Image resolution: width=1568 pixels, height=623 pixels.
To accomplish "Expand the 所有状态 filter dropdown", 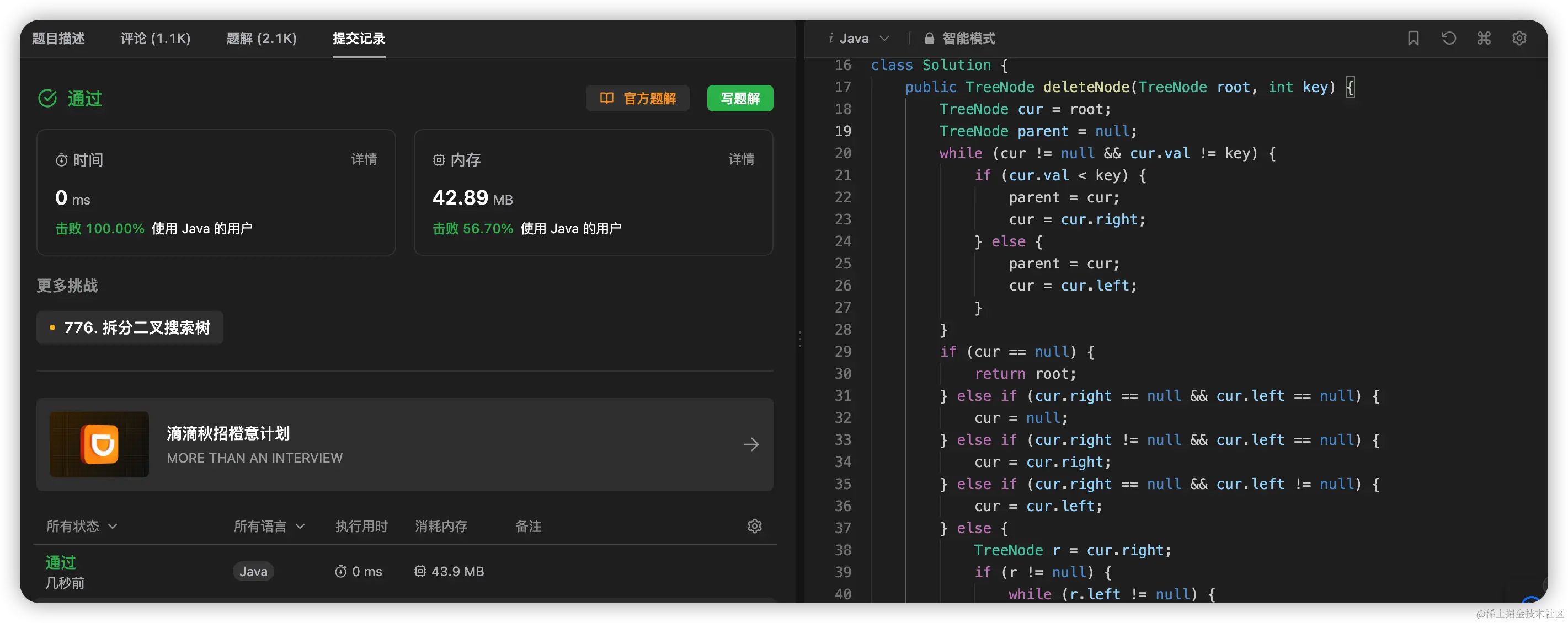I will click(82, 525).
